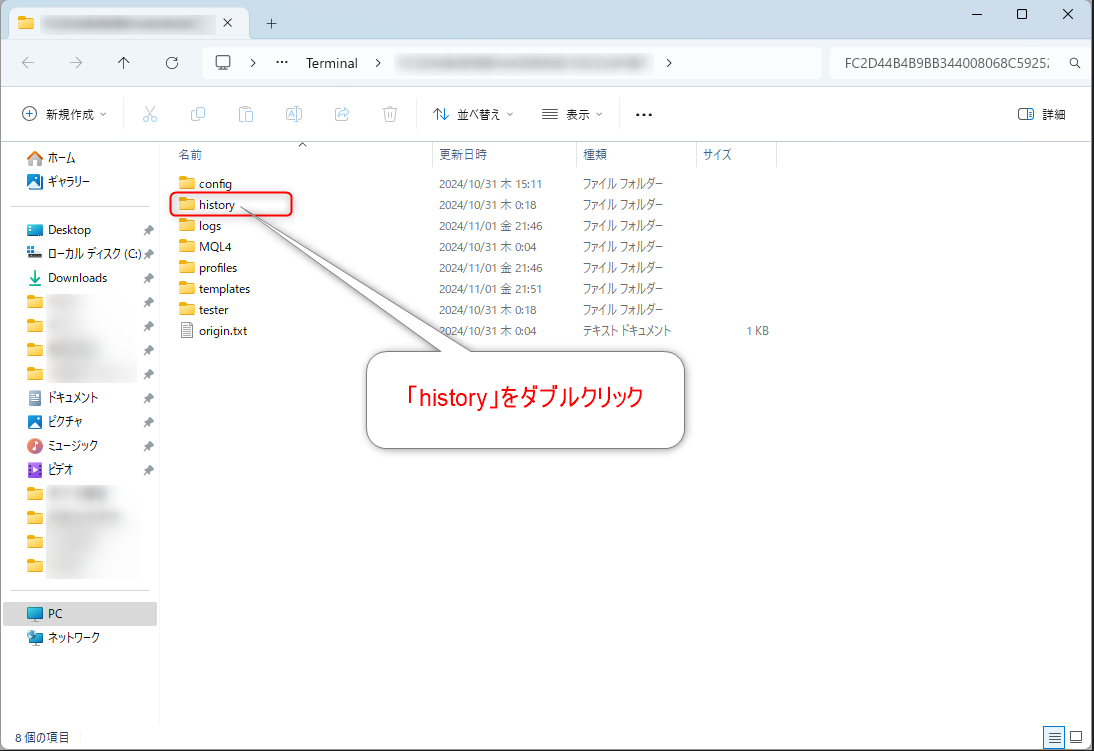Screen dimensions: 1094x751
Task: Collapse the column header chevron above 名前
Action: [x=301, y=144]
